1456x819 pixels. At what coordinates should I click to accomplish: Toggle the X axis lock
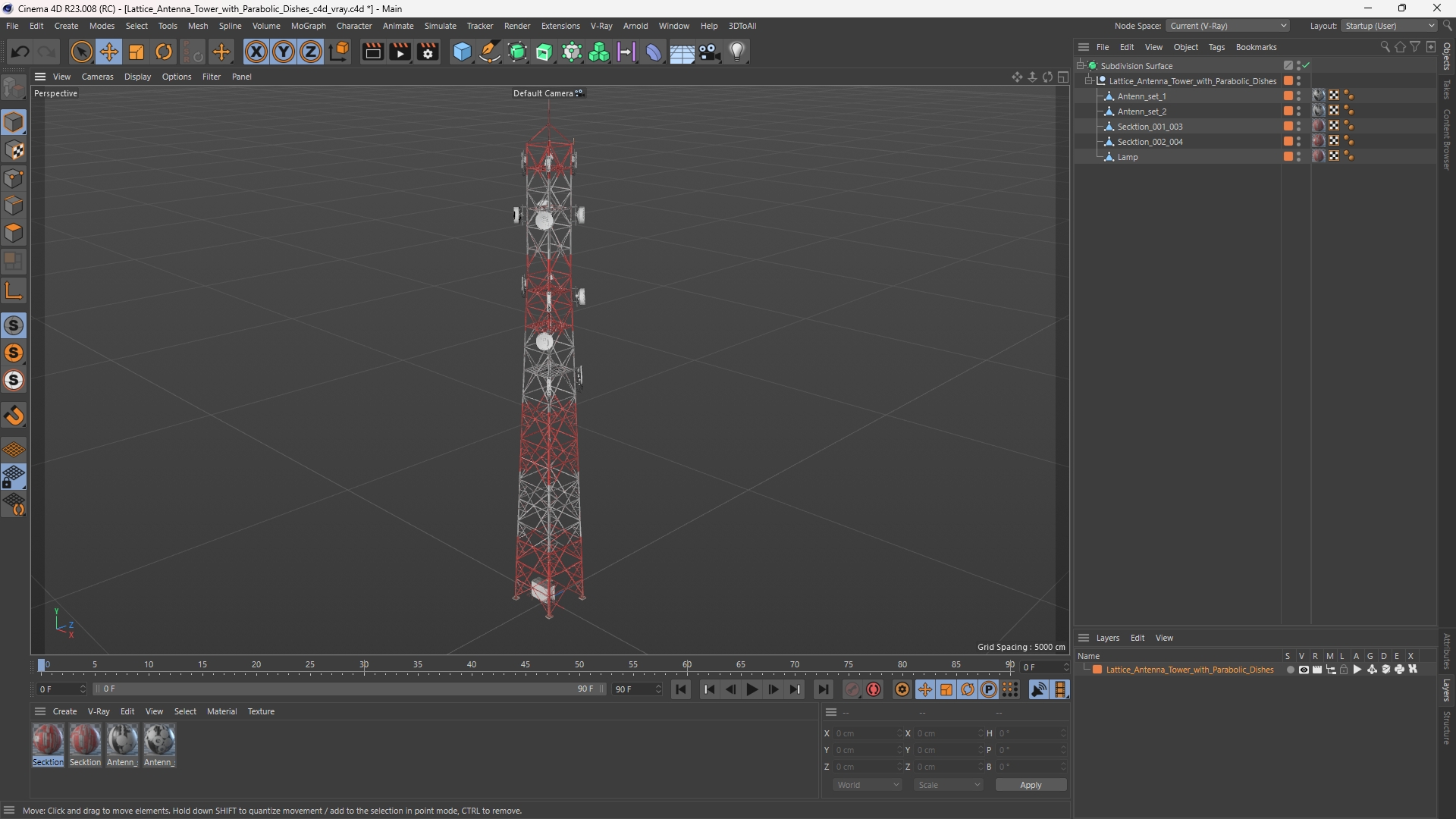256,52
